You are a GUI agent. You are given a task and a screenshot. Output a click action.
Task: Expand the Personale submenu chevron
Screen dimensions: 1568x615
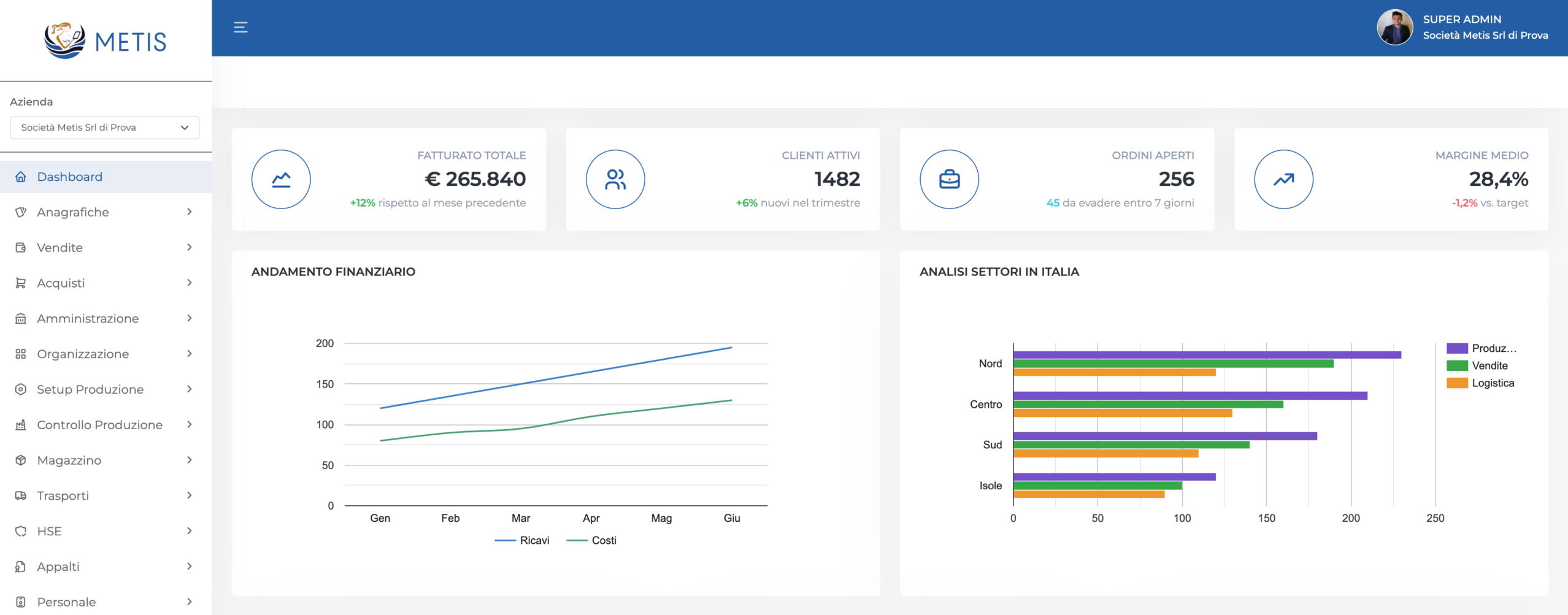pyautogui.click(x=190, y=602)
